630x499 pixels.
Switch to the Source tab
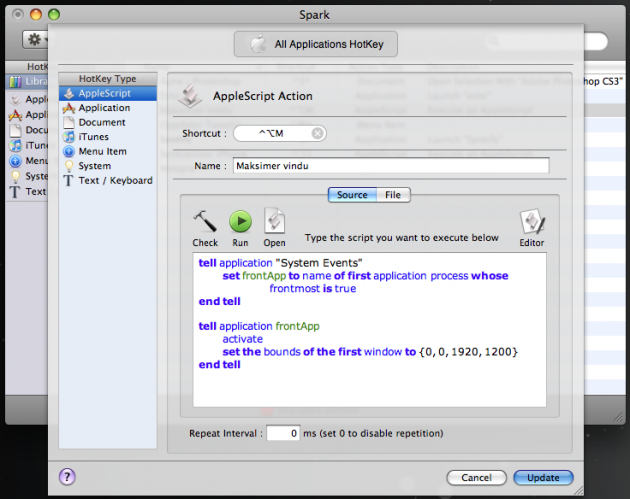pyautogui.click(x=352, y=195)
